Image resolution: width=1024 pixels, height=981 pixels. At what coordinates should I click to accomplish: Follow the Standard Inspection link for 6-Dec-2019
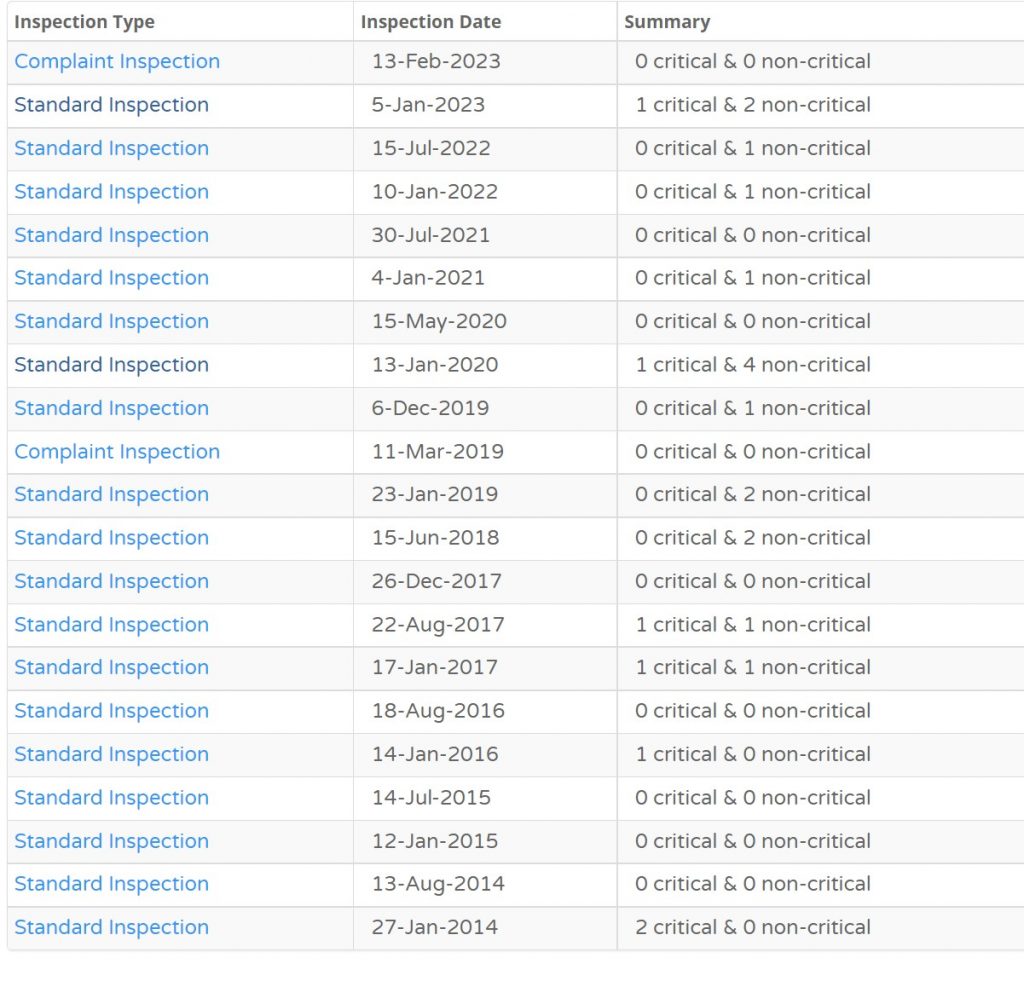[112, 408]
